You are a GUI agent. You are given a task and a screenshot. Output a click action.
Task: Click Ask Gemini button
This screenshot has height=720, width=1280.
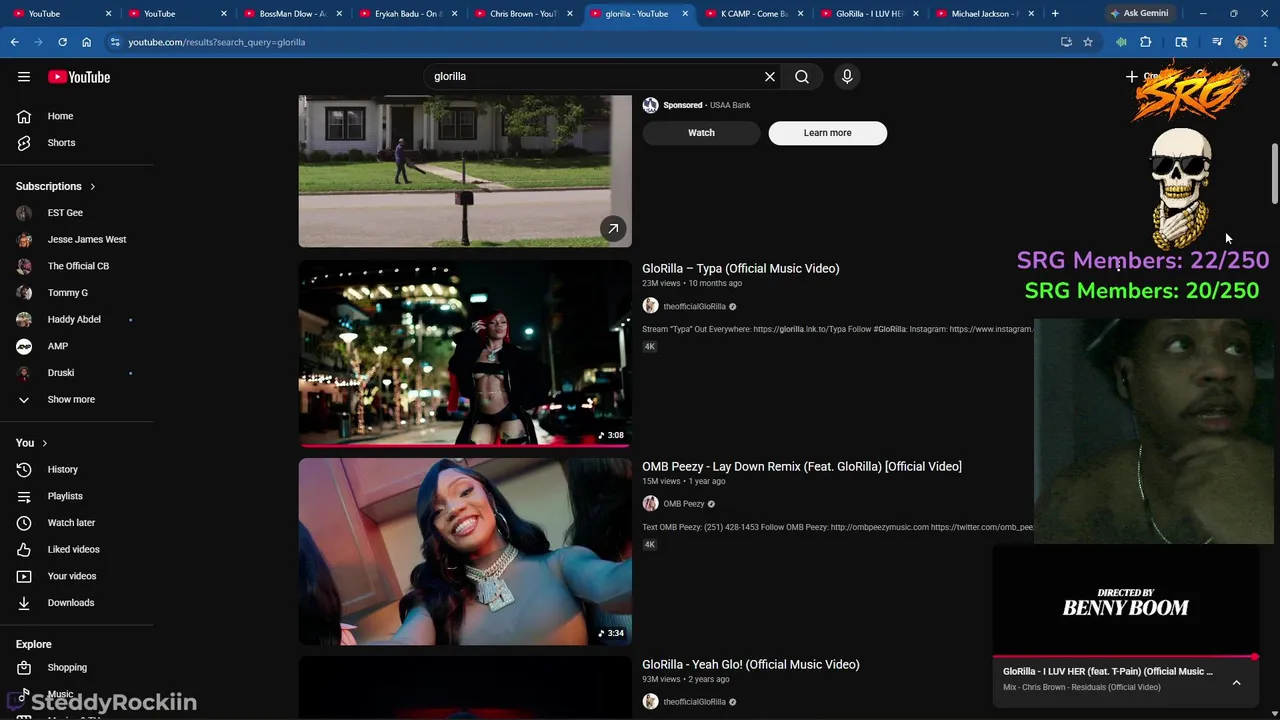[1138, 13]
